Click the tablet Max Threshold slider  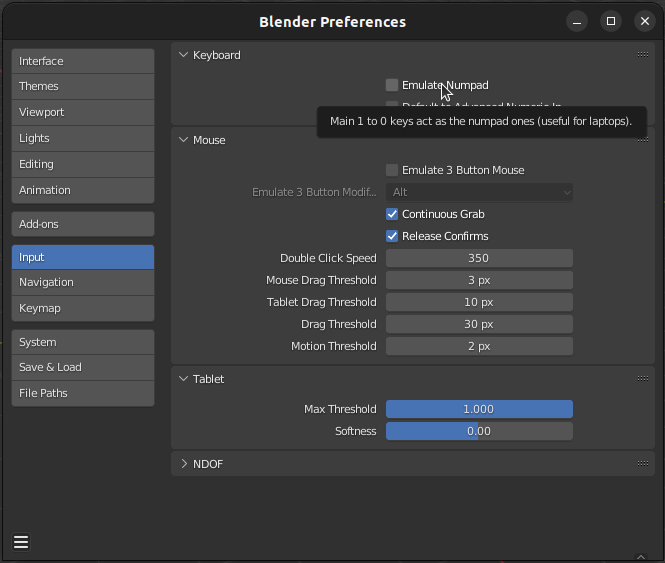pos(479,409)
